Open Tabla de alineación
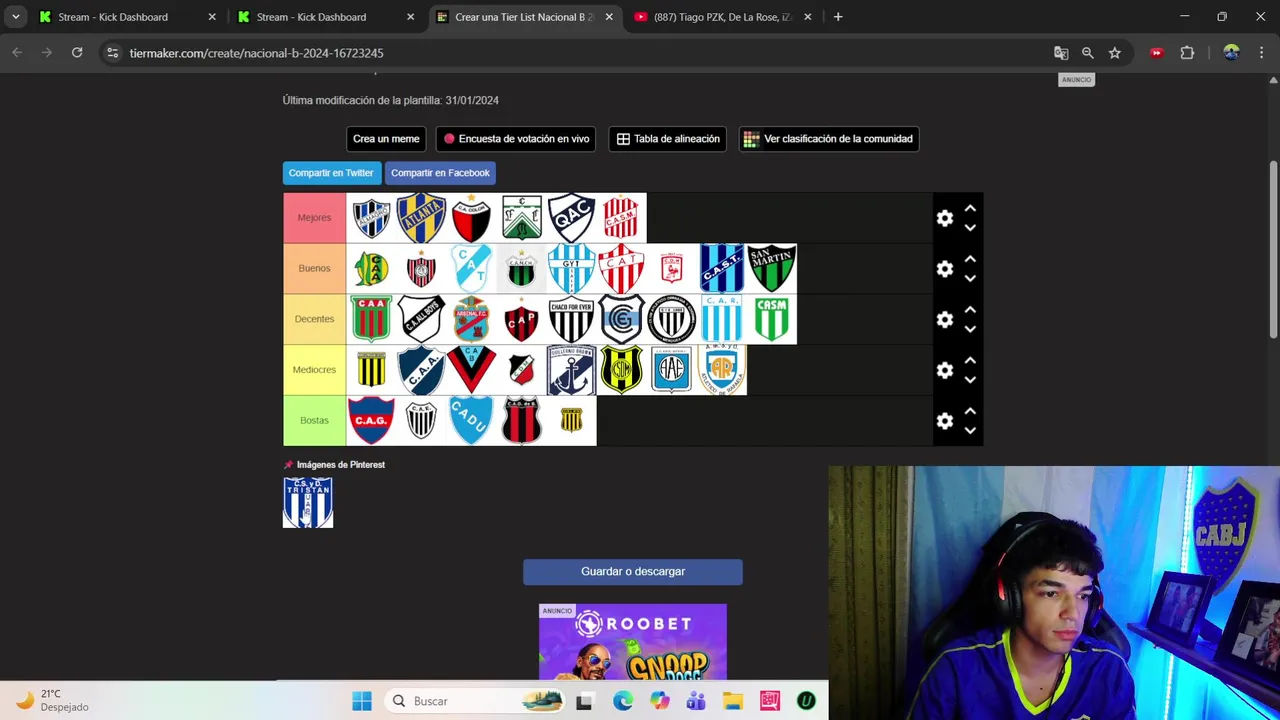Image resolution: width=1280 pixels, height=720 pixels. [x=668, y=139]
